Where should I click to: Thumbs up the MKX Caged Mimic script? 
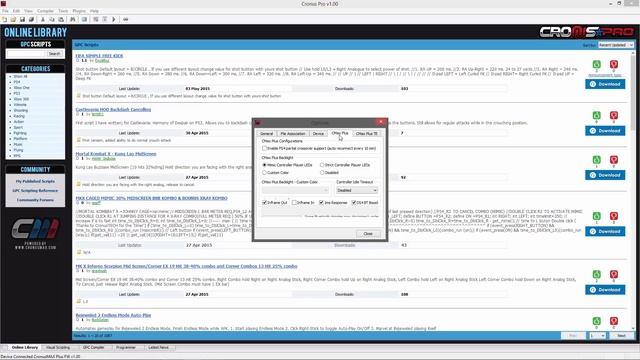pos(596,216)
